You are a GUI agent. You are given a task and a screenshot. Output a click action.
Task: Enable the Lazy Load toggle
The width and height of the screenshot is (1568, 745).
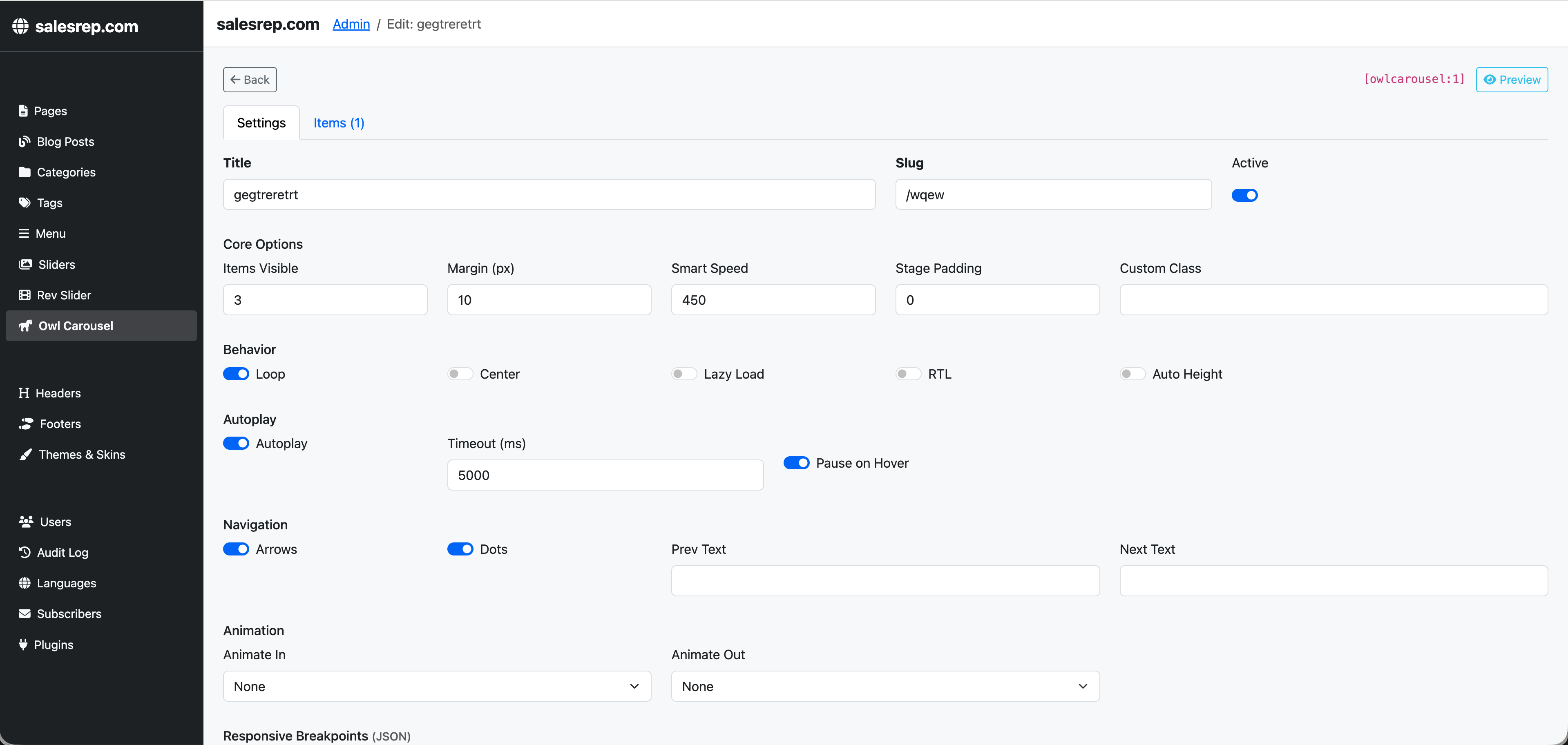[683, 374]
